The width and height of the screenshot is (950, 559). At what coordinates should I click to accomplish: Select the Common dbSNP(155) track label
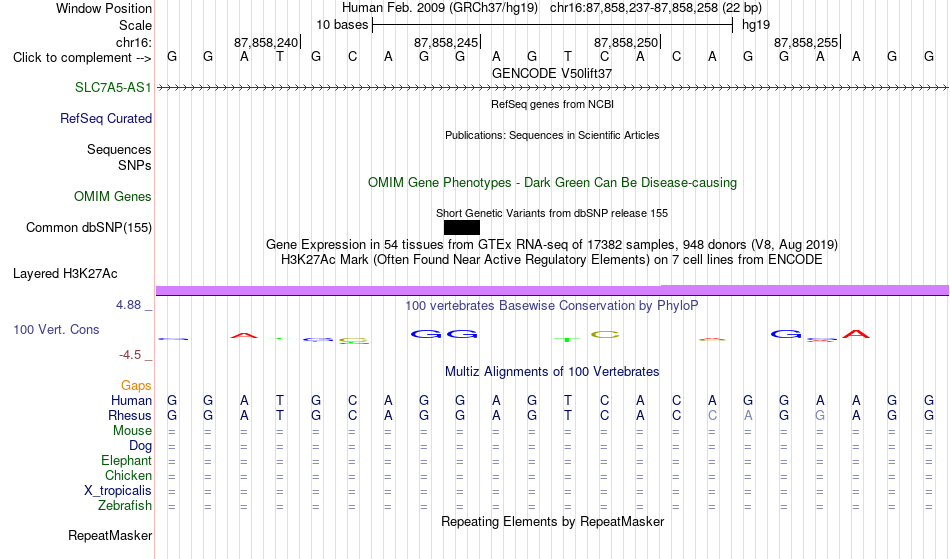coord(89,227)
